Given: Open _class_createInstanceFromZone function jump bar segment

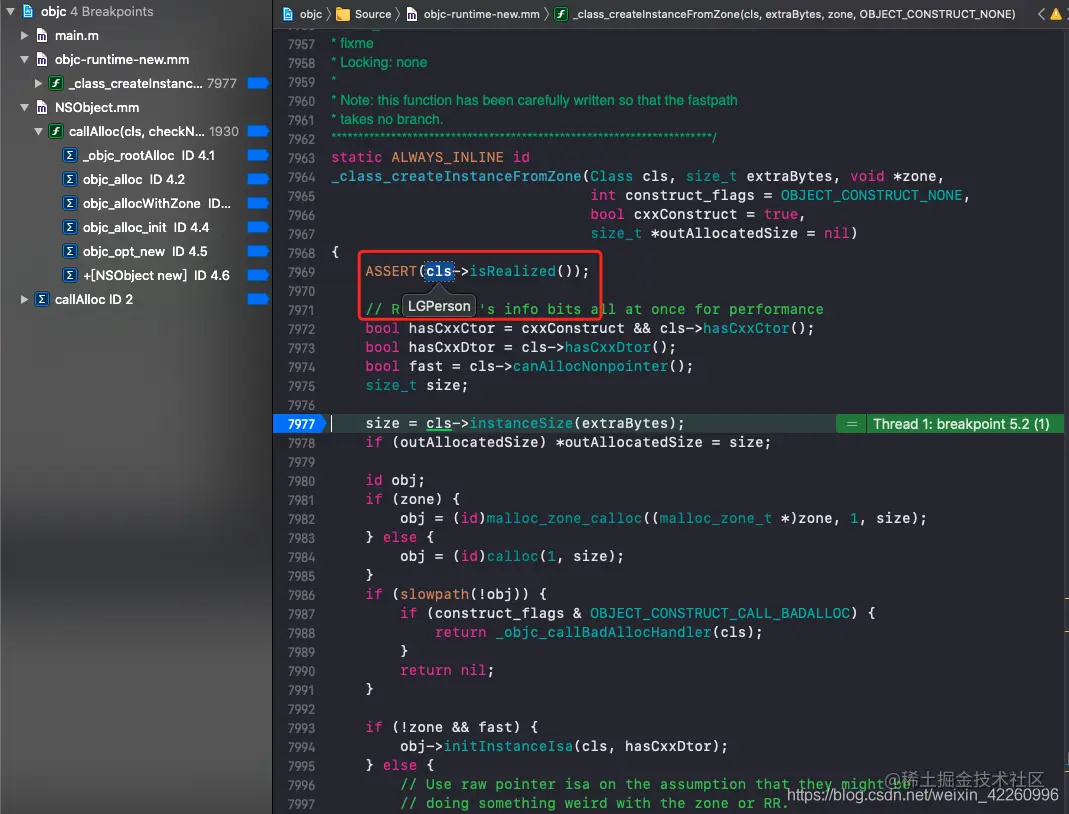Looking at the screenshot, I should [794, 14].
